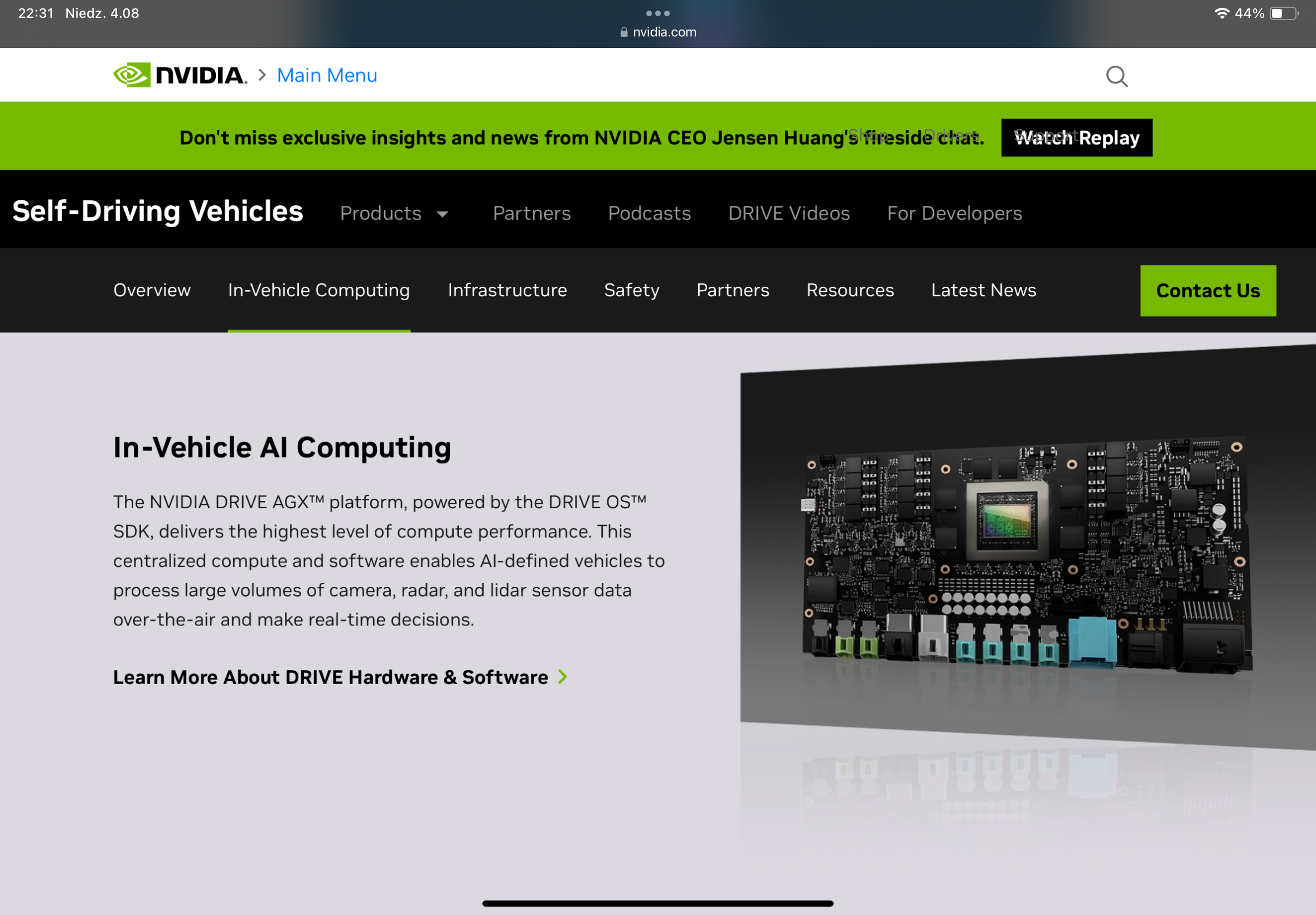
Task: Click the Contact Us button
Action: [x=1208, y=291]
